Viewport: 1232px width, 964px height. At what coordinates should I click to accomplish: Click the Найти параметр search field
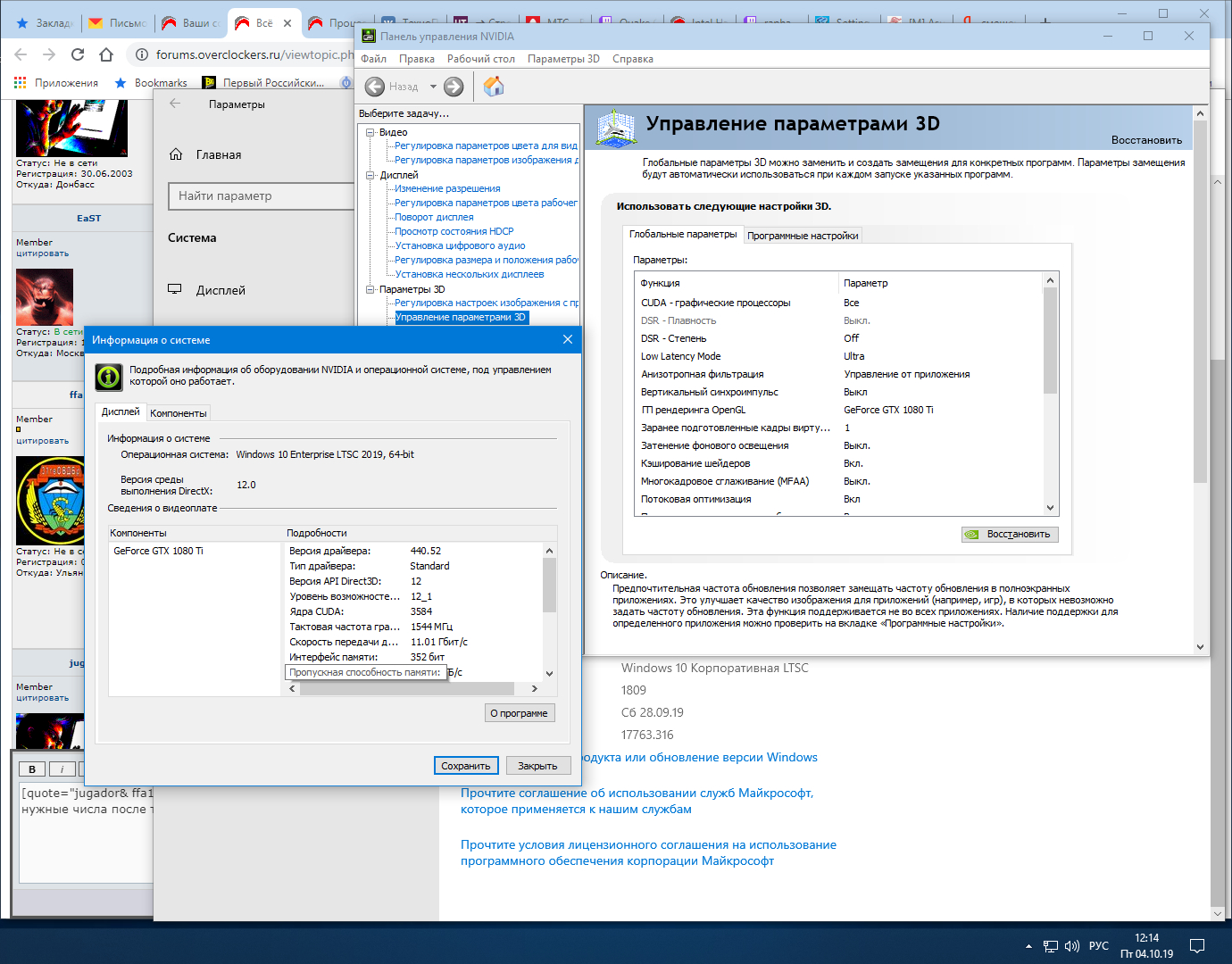click(262, 196)
